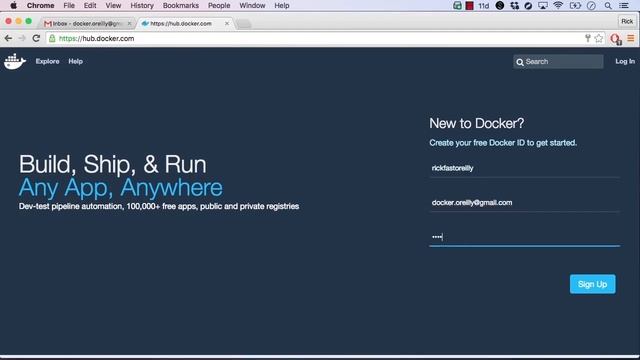Click the Sign Up button
This screenshot has height=360, width=640.
(x=592, y=284)
